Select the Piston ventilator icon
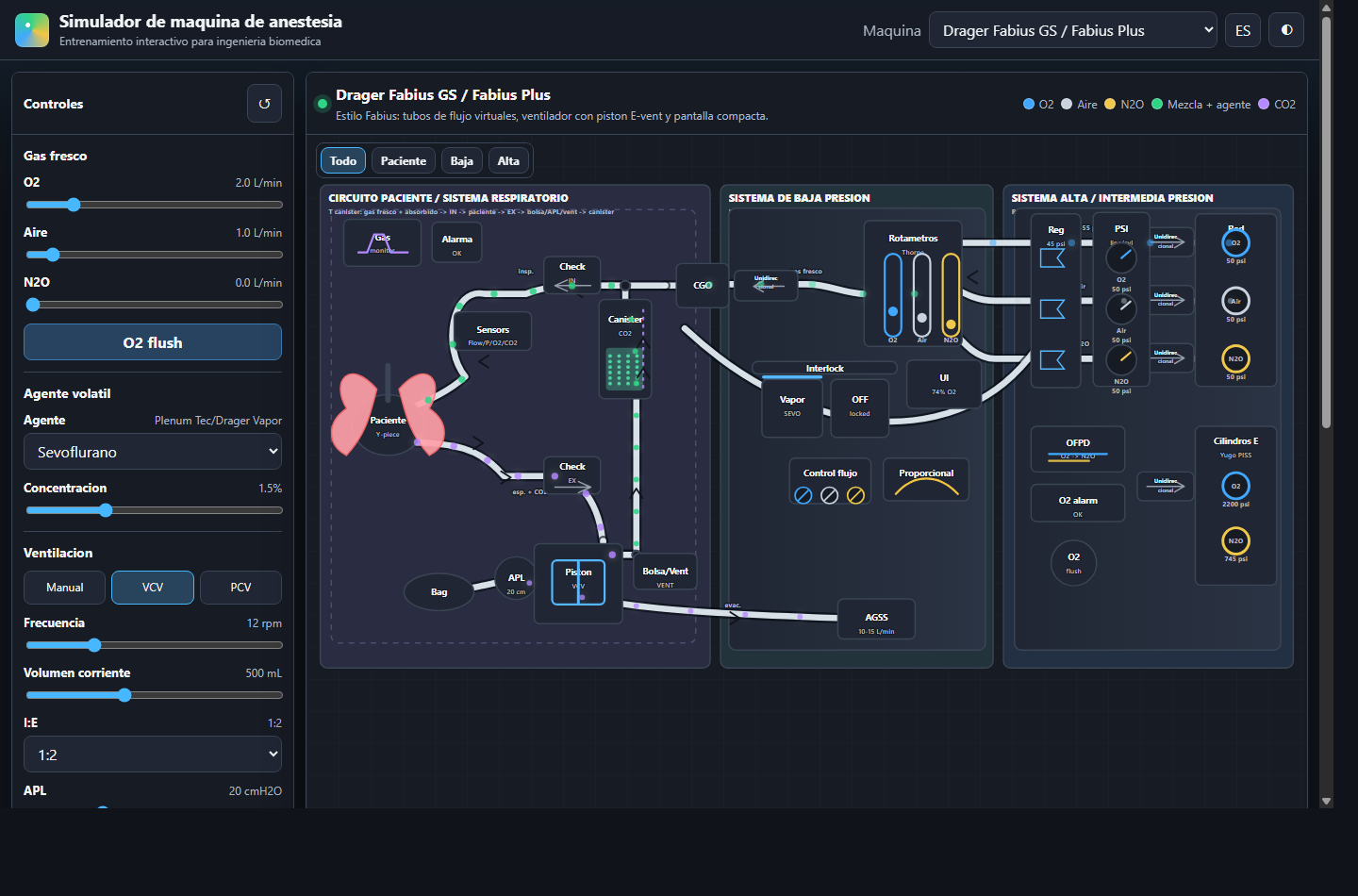Viewport: 1358px width, 896px height. pyautogui.click(x=578, y=582)
